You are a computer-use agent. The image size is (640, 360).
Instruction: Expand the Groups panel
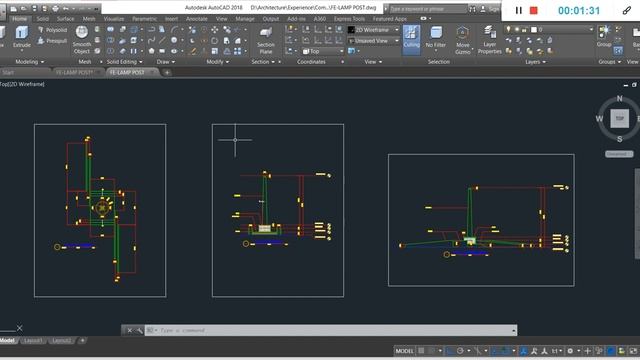coord(610,62)
